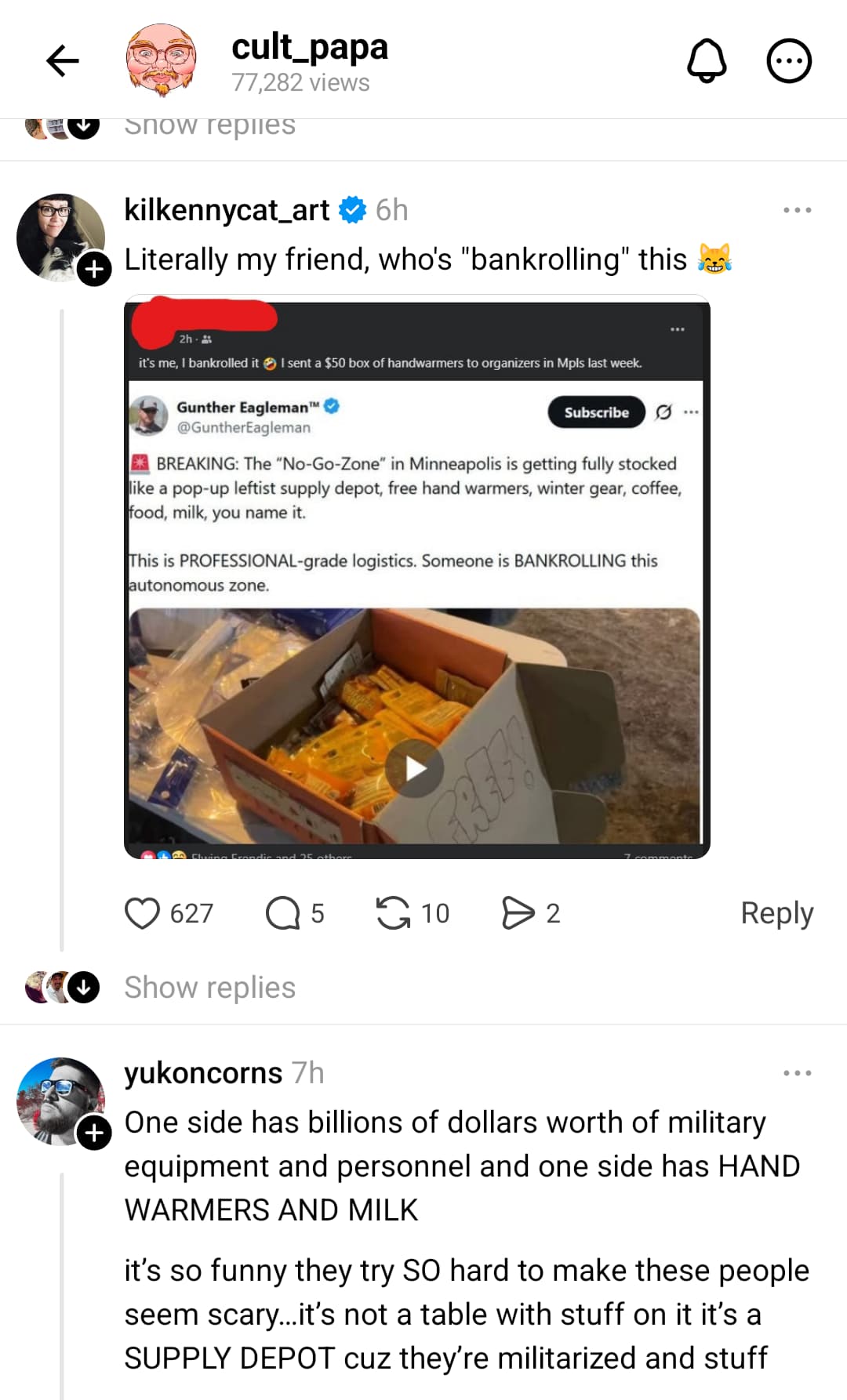Like the kilkennycat_art reply with heart

click(142, 913)
